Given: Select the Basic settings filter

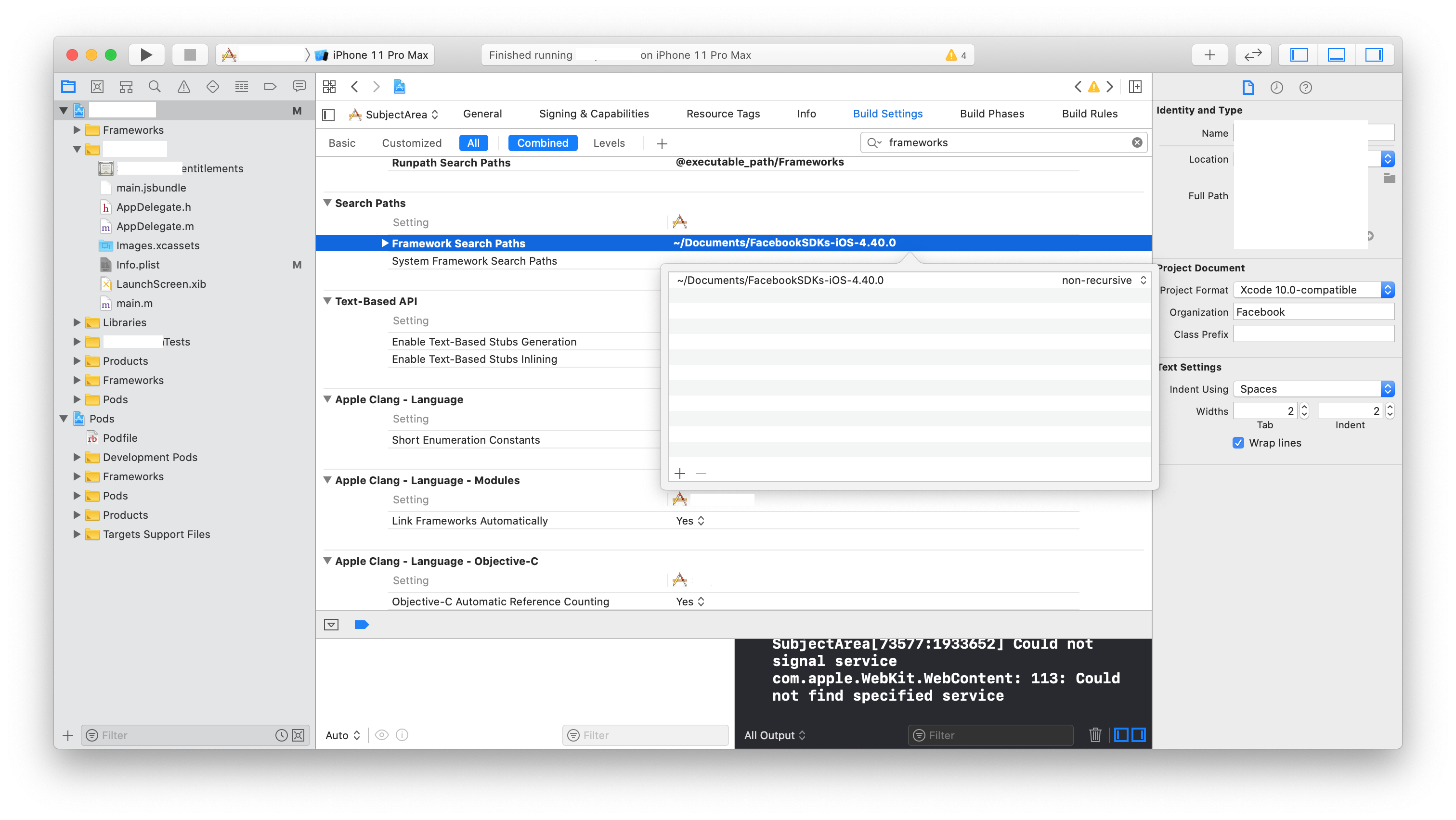Looking at the screenshot, I should 342,143.
